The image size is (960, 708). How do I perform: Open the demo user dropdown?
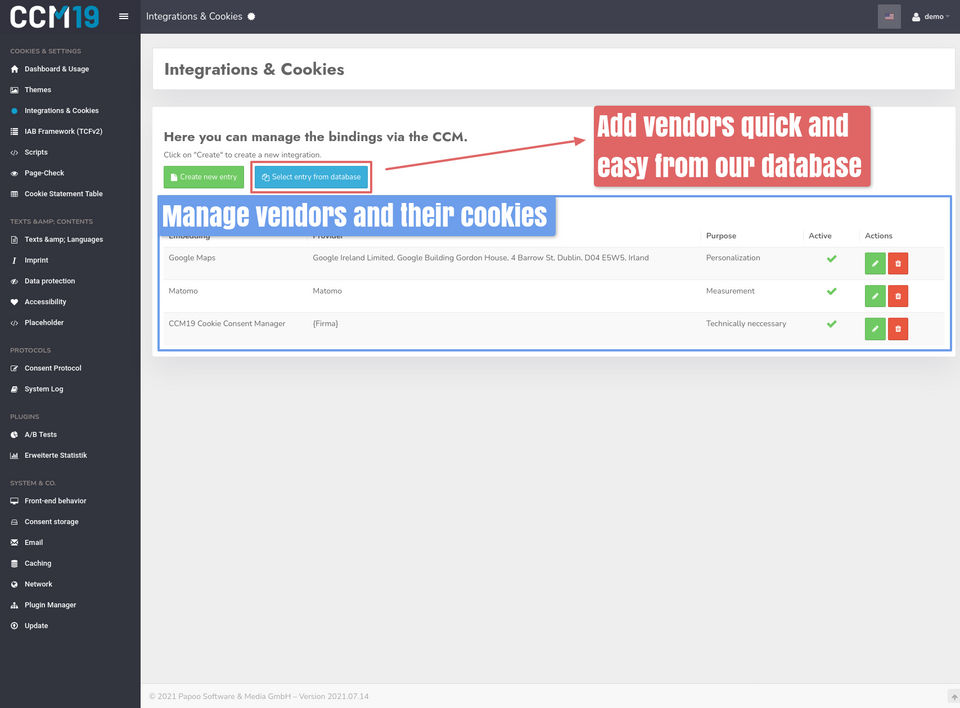[931, 17]
